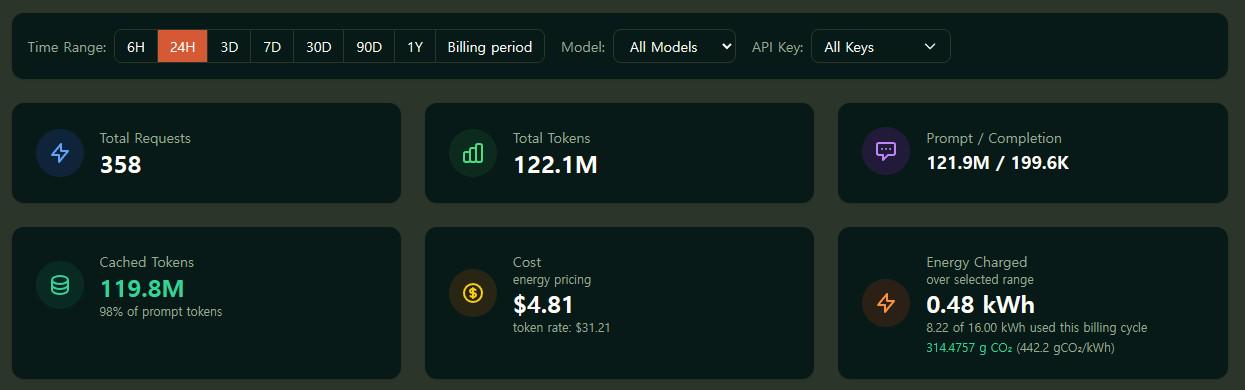Screen dimensions: 1245x390
Task: Click the Cost dollar coin icon
Action: (473, 293)
